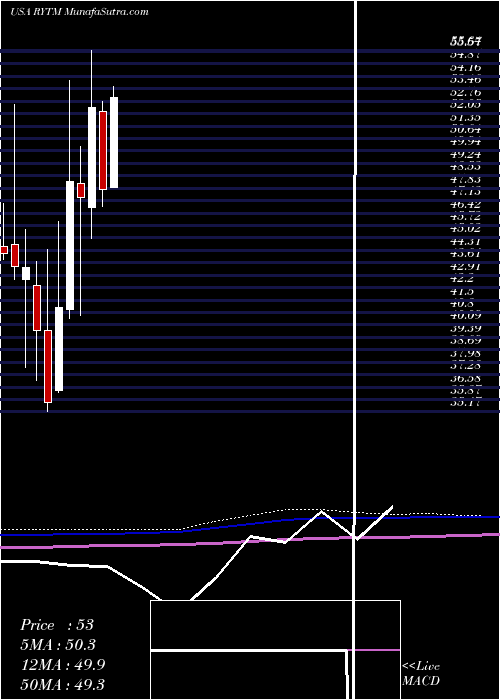Click the 50MA : 49.3 value

(x=62, y=684)
